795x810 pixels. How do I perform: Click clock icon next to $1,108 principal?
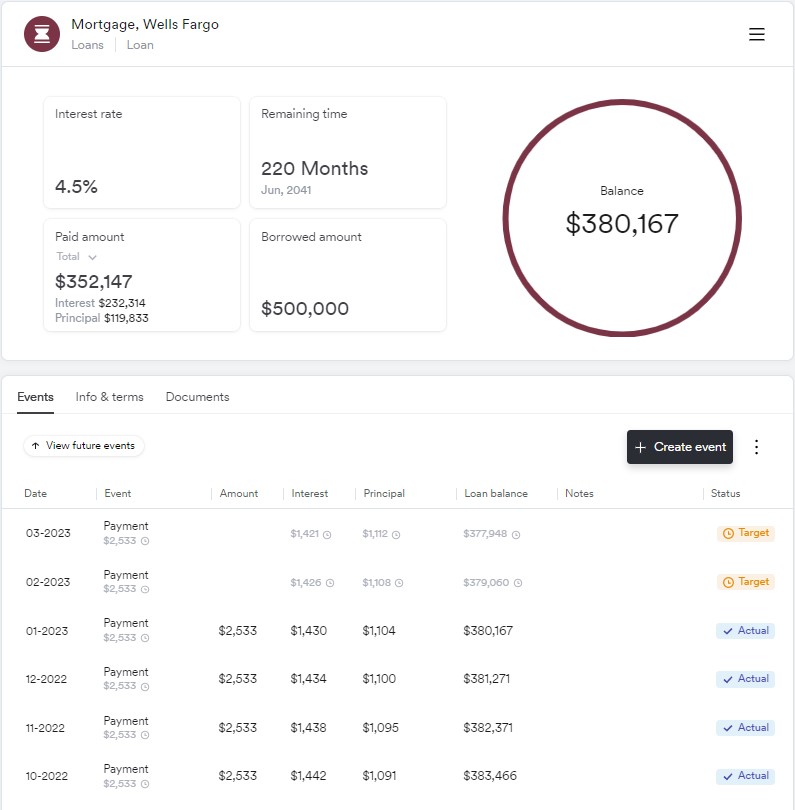[399, 583]
